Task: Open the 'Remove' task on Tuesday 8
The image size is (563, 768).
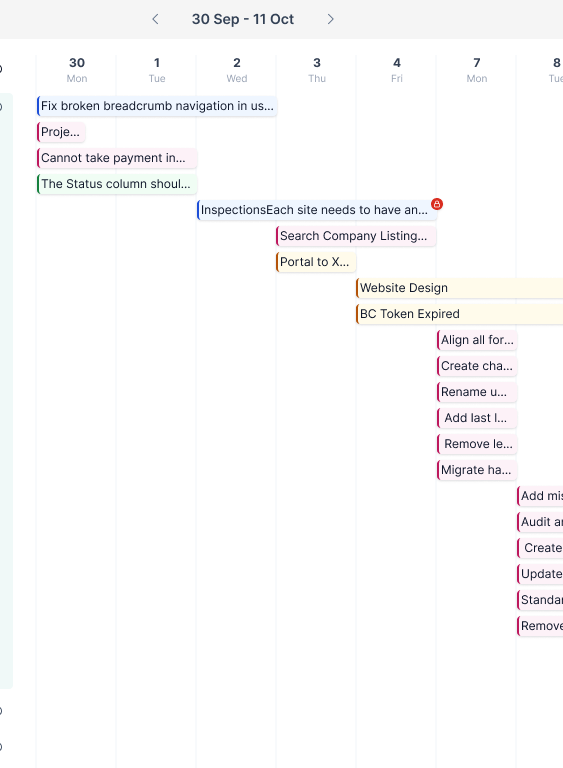Action: pos(540,625)
